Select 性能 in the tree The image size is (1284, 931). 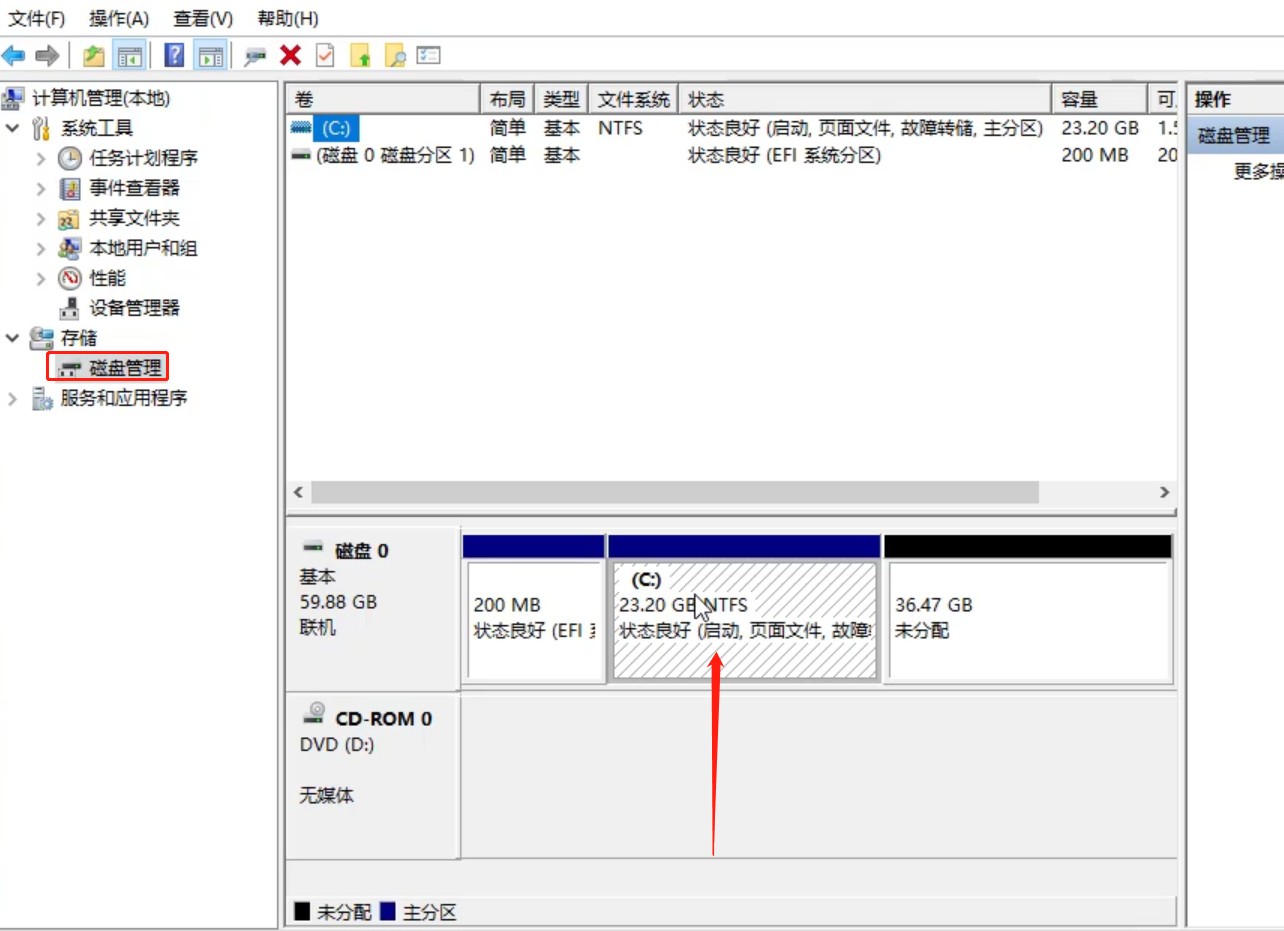(107, 278)
